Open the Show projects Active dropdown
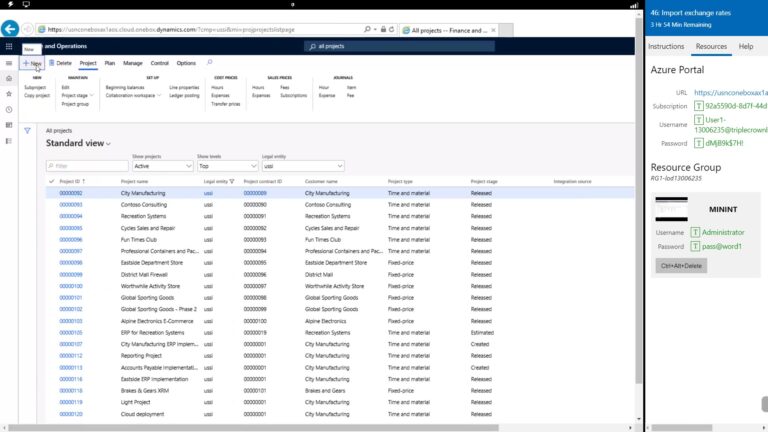This screenshot has height=432, width=768. click(162, 166)
